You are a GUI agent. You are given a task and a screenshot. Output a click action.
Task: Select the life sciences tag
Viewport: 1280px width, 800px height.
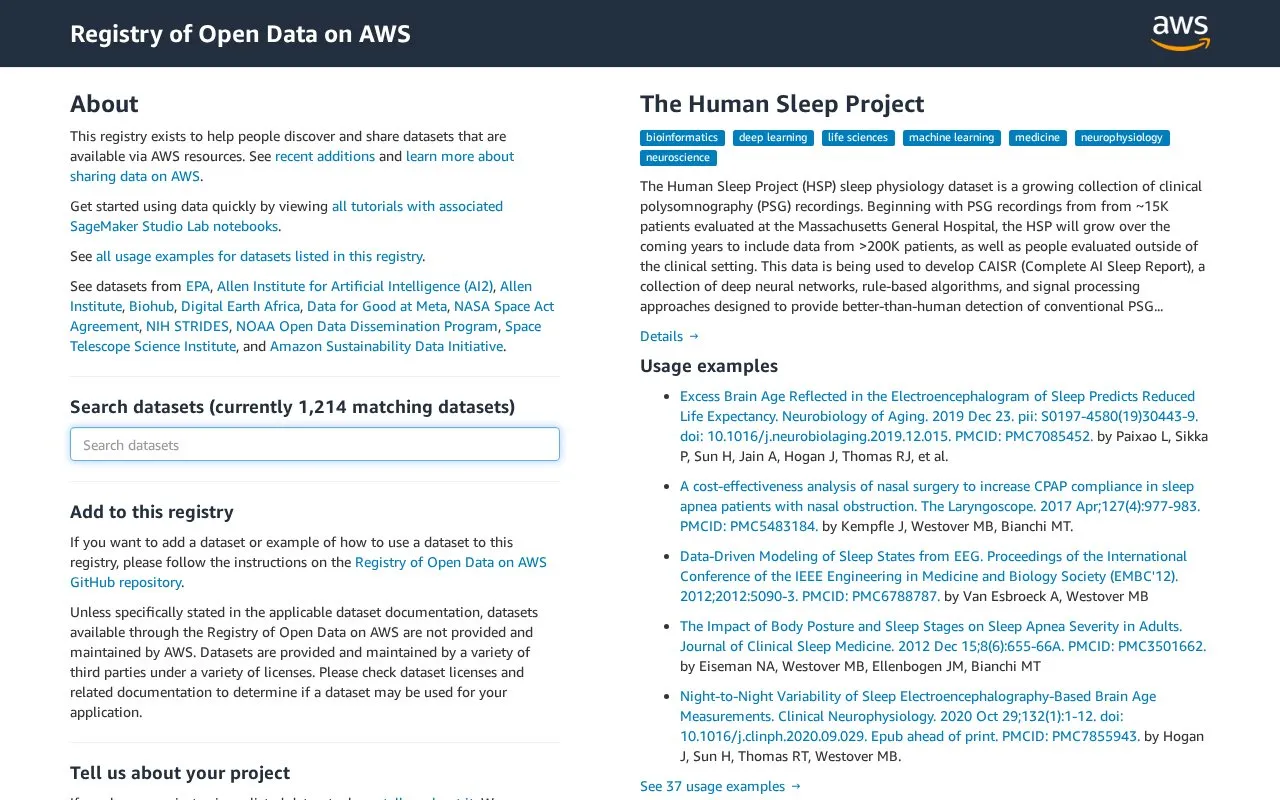(x=858, y=138)
